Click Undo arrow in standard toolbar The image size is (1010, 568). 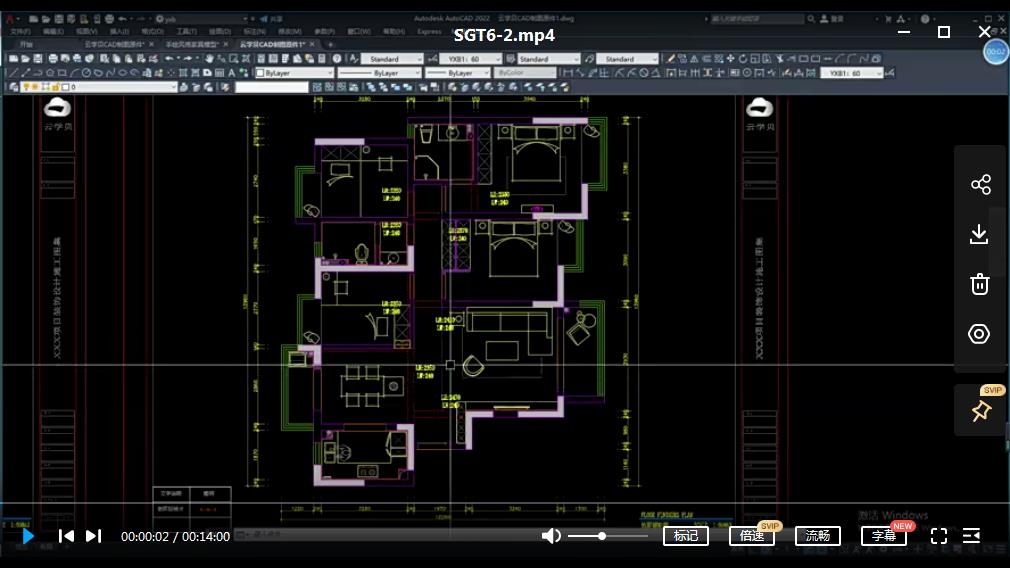pos(169,59)
